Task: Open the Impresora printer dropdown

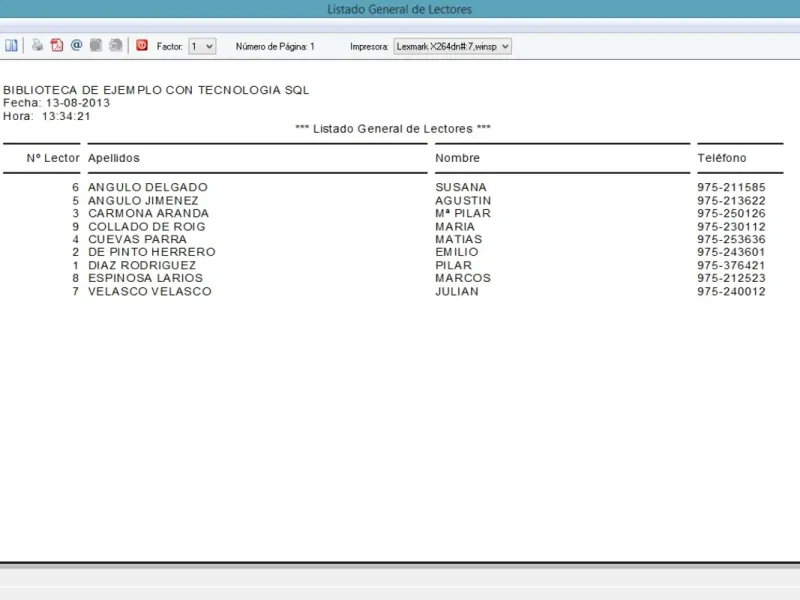Action: 452,46
